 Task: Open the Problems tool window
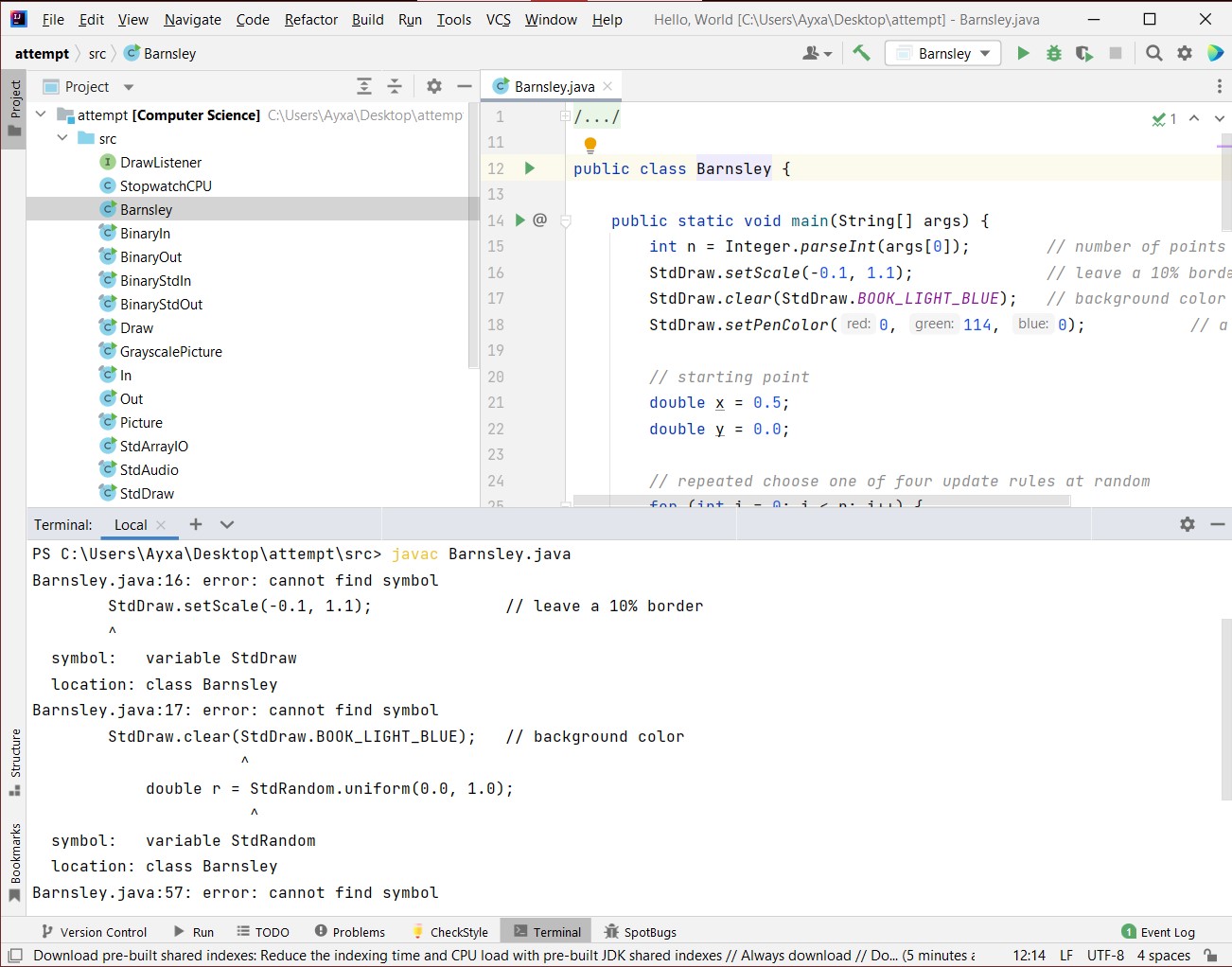coord(349,932)
